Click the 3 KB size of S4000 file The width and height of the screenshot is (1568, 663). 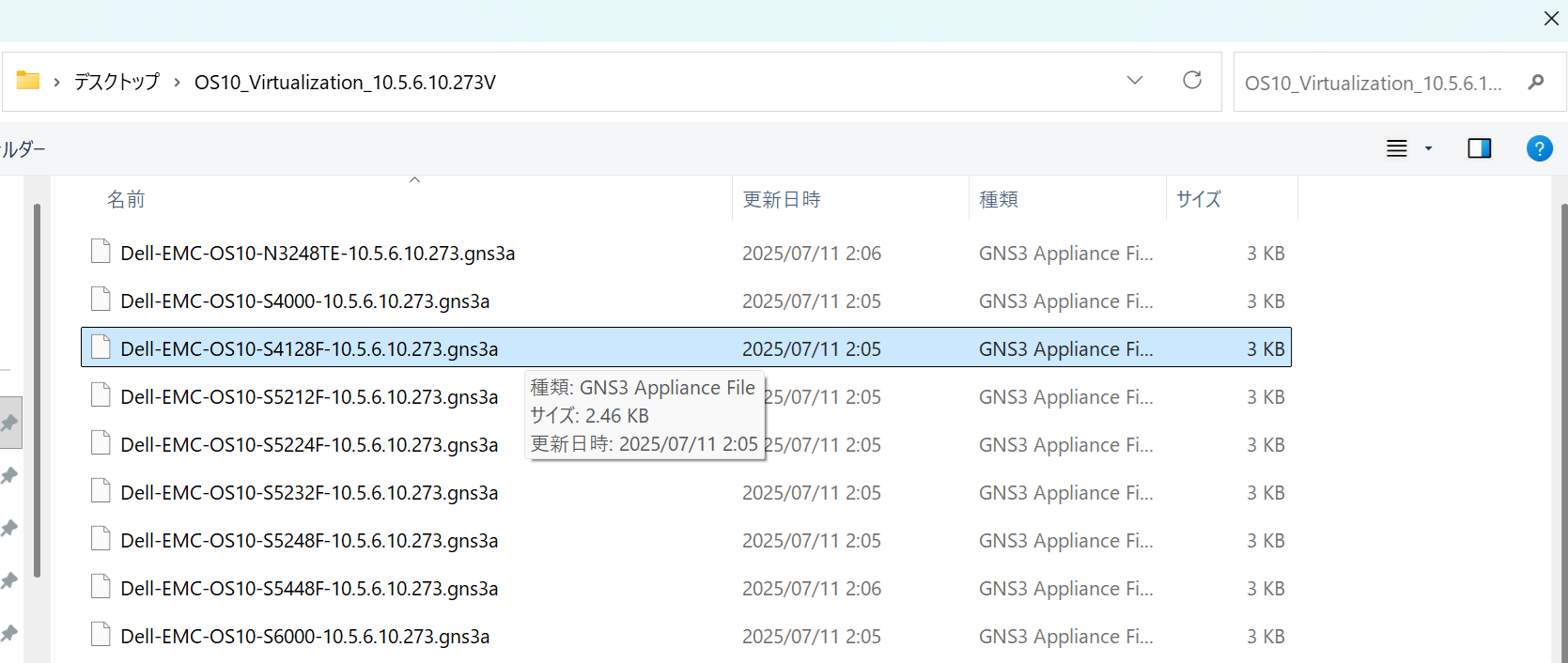pyautogui.click(x=1265, y=301)
